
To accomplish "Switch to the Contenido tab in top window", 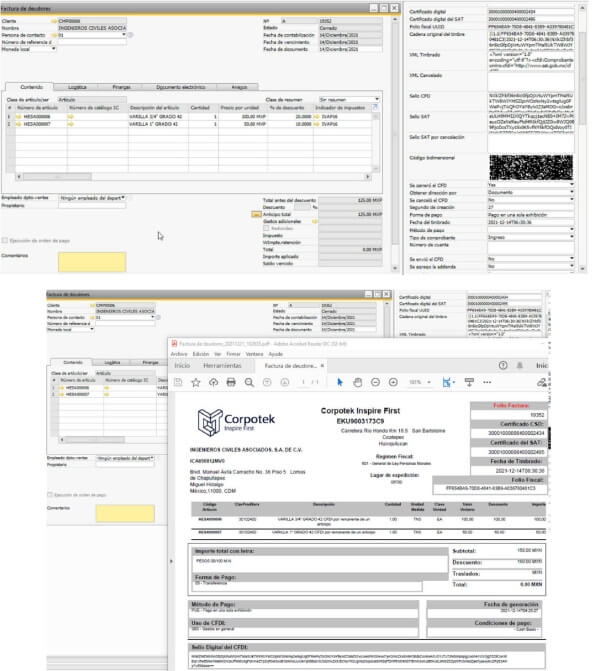I will [31, 87].
